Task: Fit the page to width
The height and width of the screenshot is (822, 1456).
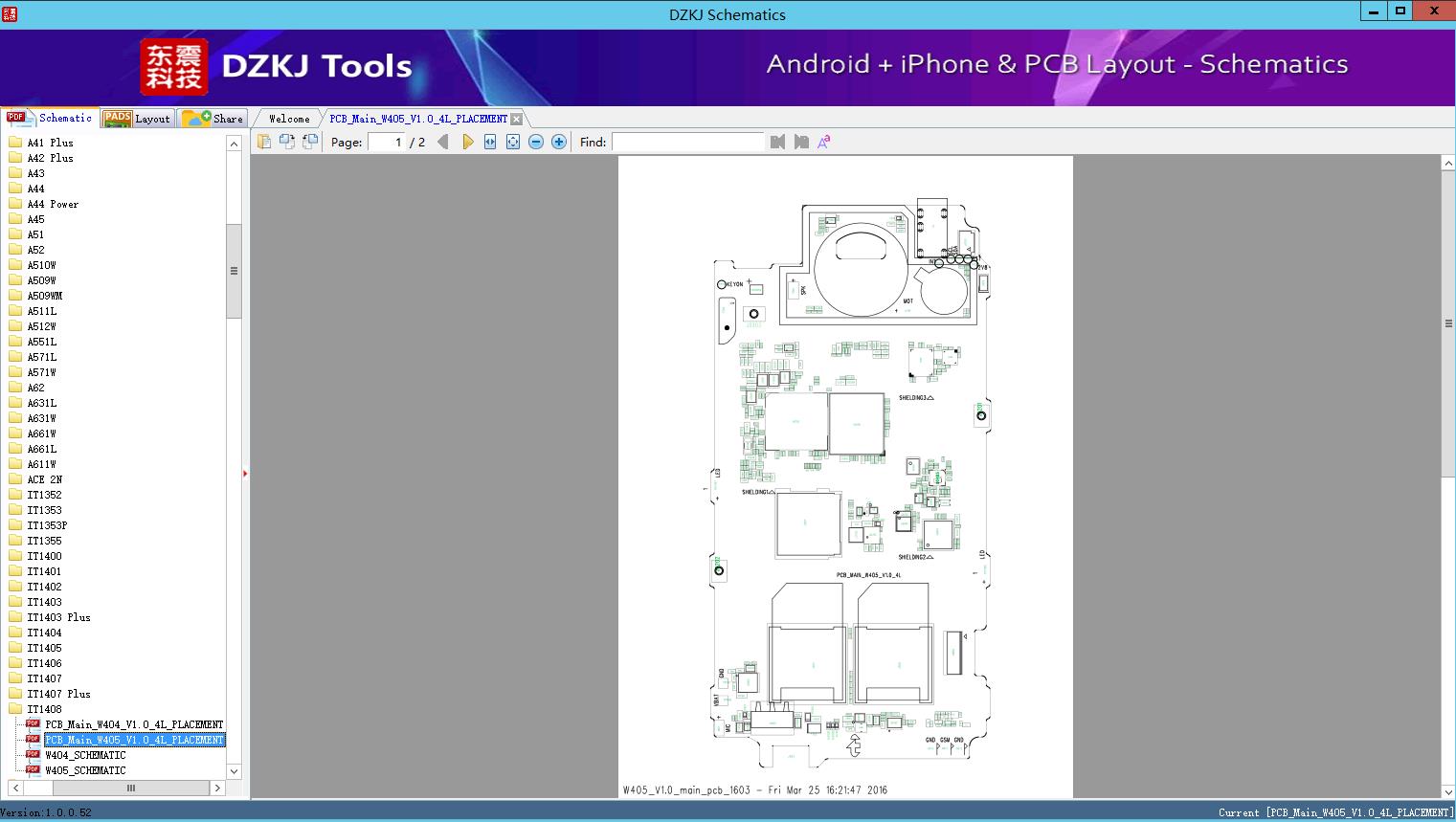Action: coord(490,142)
